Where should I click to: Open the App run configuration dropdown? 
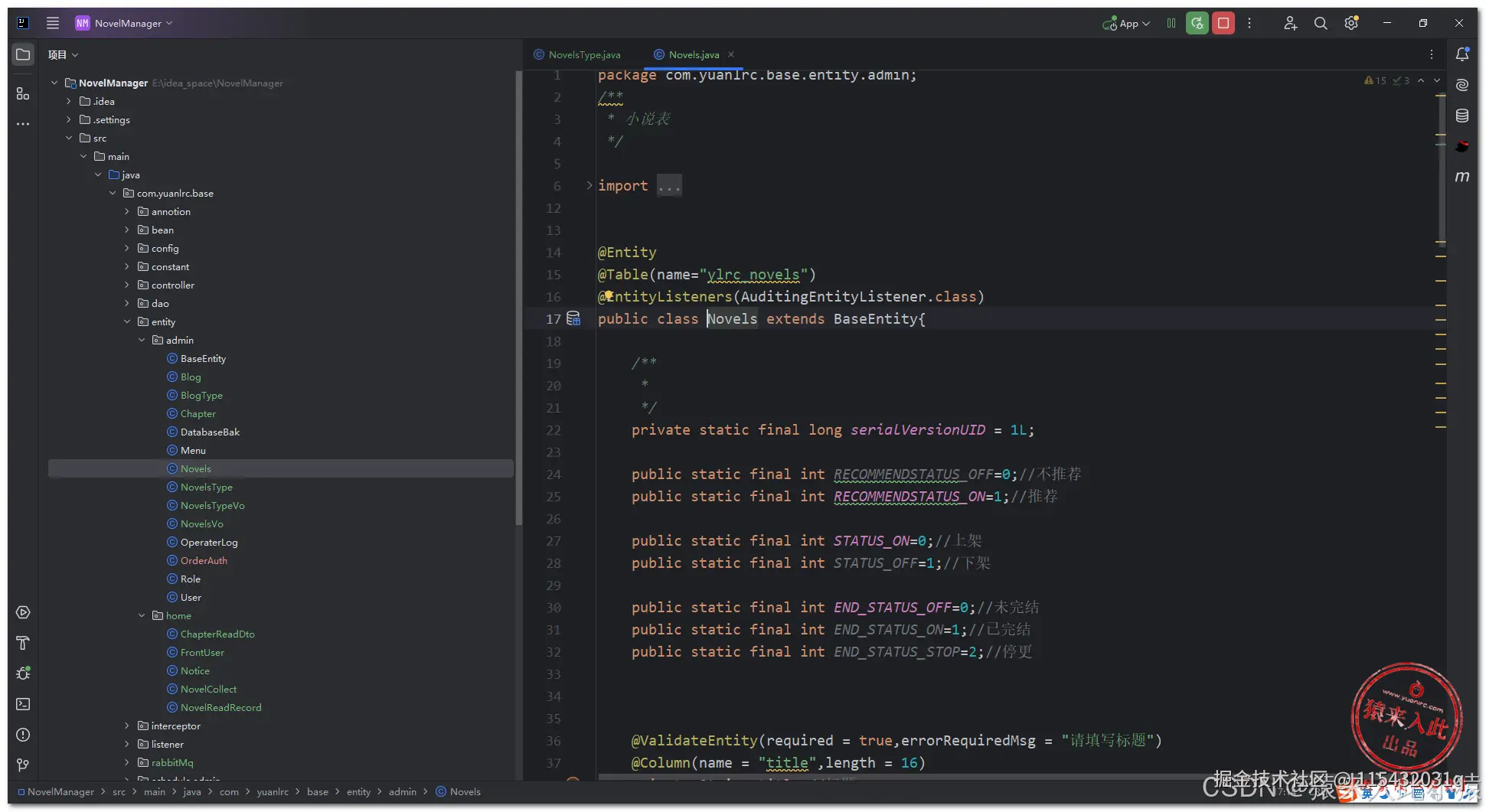pyautogui.click(x=1126, y=23)
